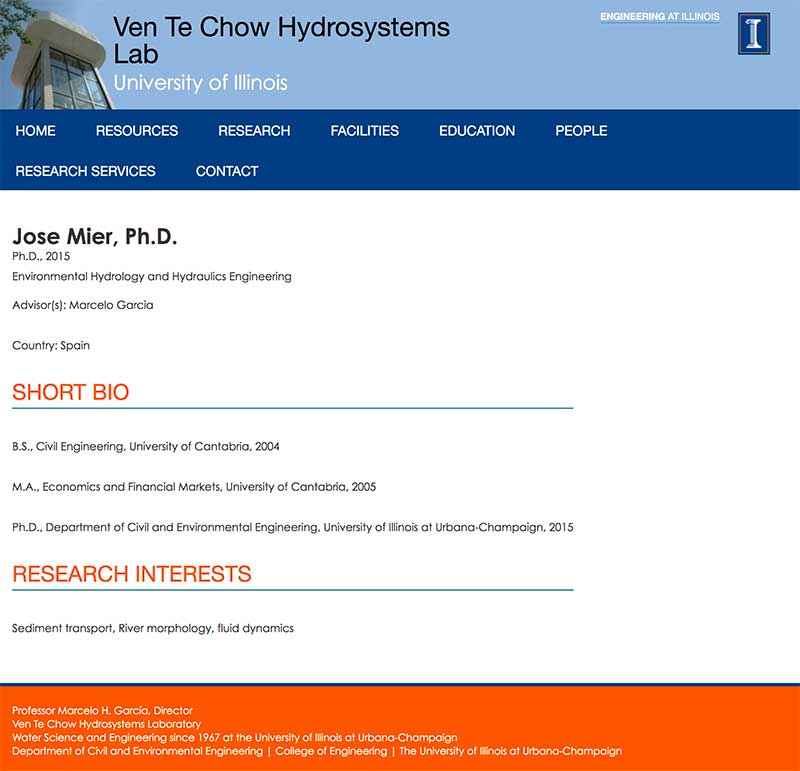Click the 'Ph.D., 2015' line
Screen dimensions: 800x771
(x=41, y=256)
